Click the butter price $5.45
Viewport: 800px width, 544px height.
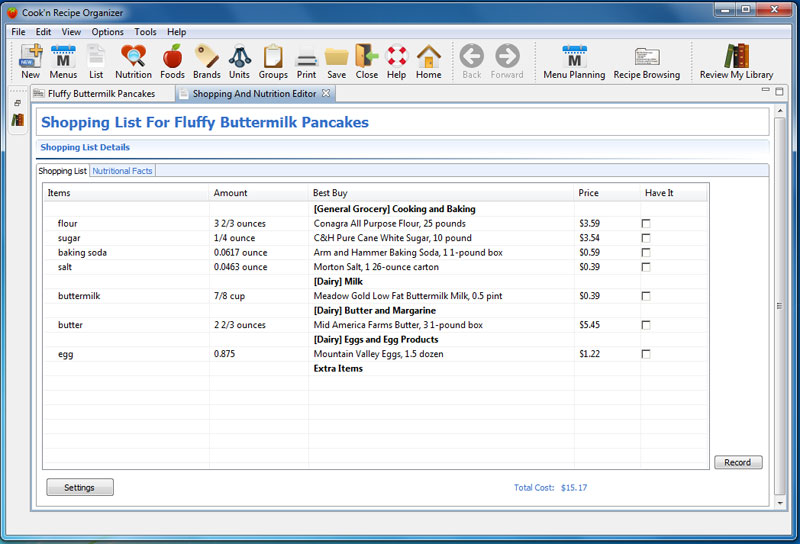pos(589,325)
